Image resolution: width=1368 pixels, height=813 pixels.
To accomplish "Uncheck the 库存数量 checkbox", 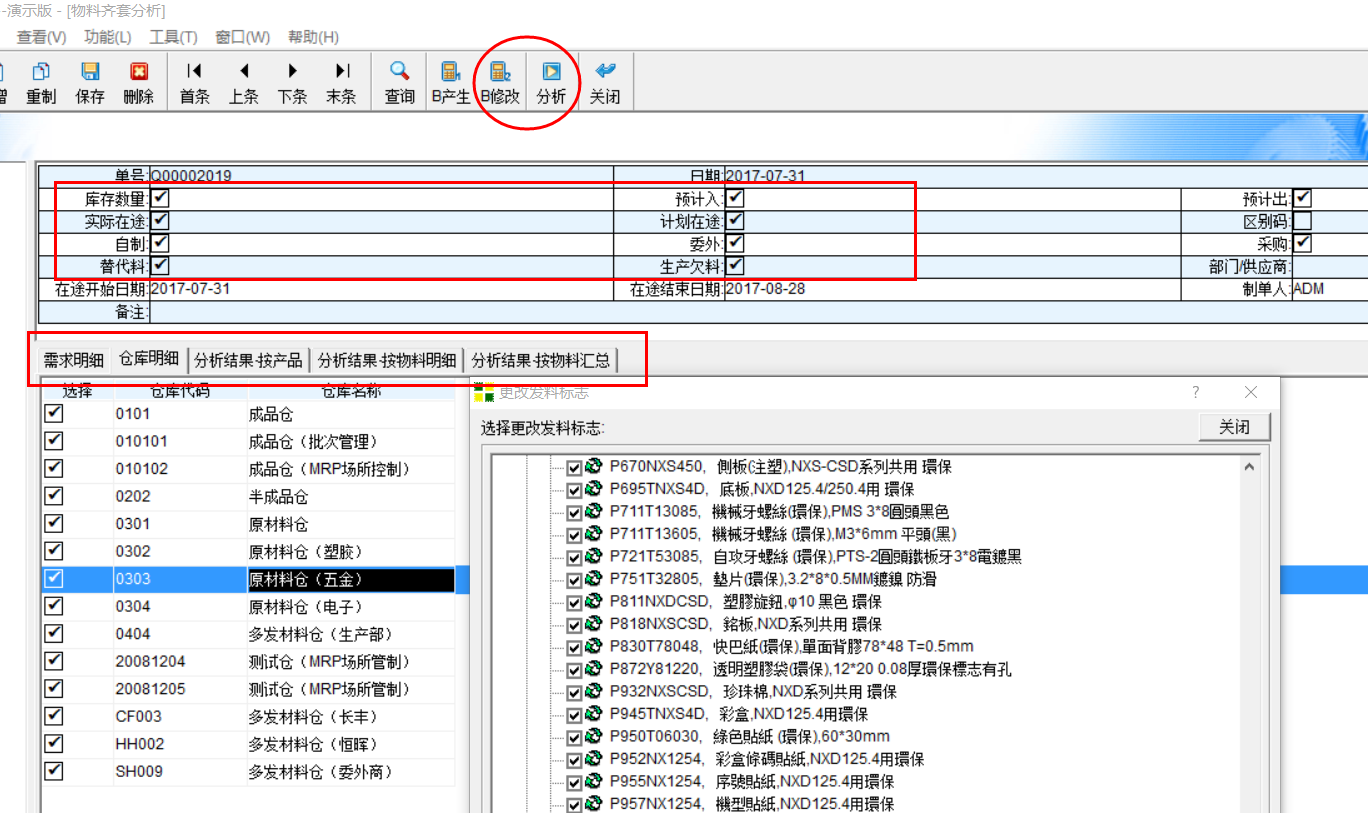I will pos(160,198).
